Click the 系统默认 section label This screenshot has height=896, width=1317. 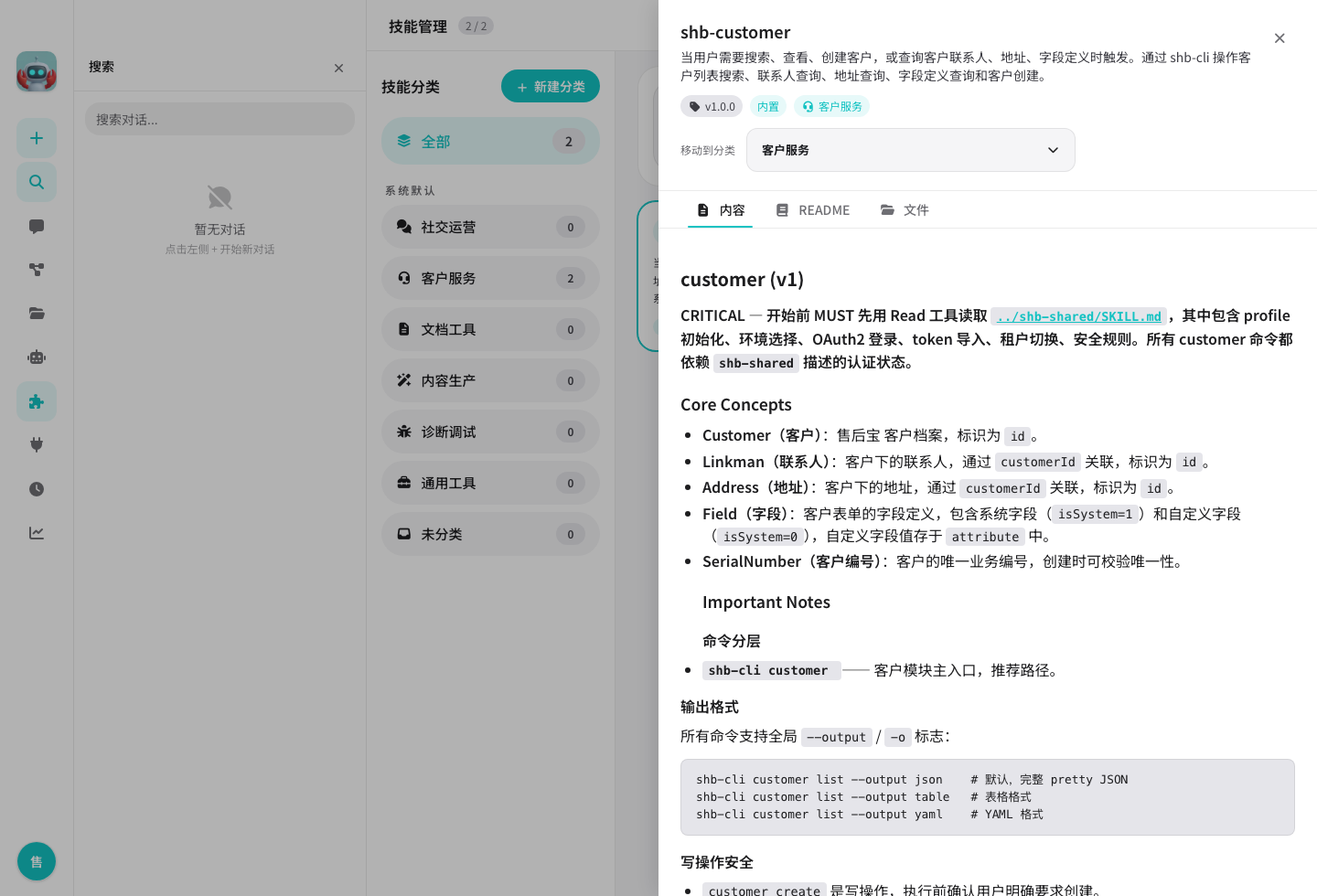tap(411, 190)
